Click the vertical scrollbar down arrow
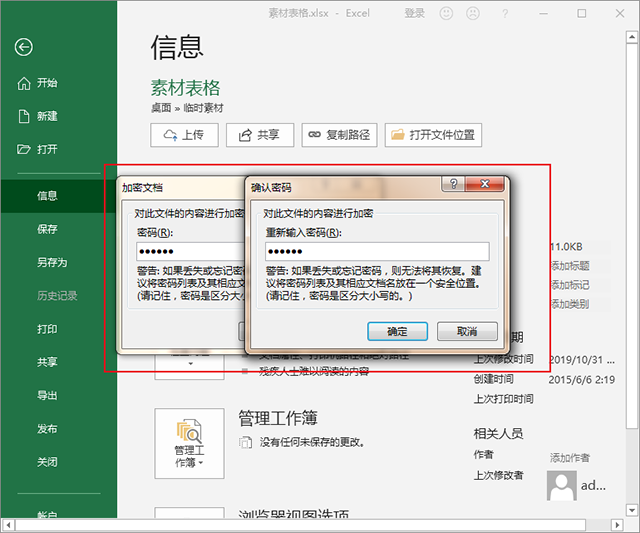The width and height of the screenshot is (640, 533). (632, 510)
